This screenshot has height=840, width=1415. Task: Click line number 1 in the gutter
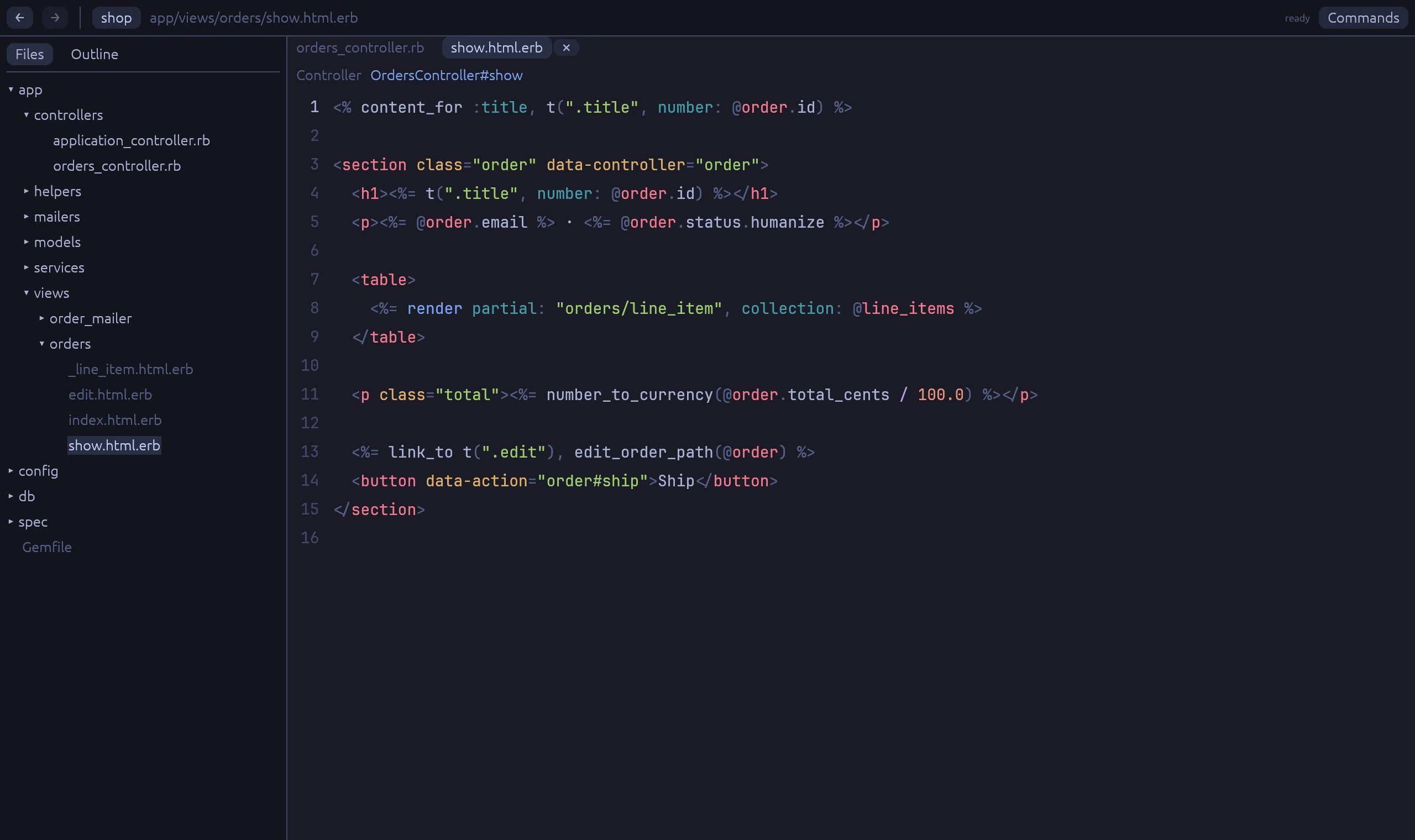click(x=315, y=107)
